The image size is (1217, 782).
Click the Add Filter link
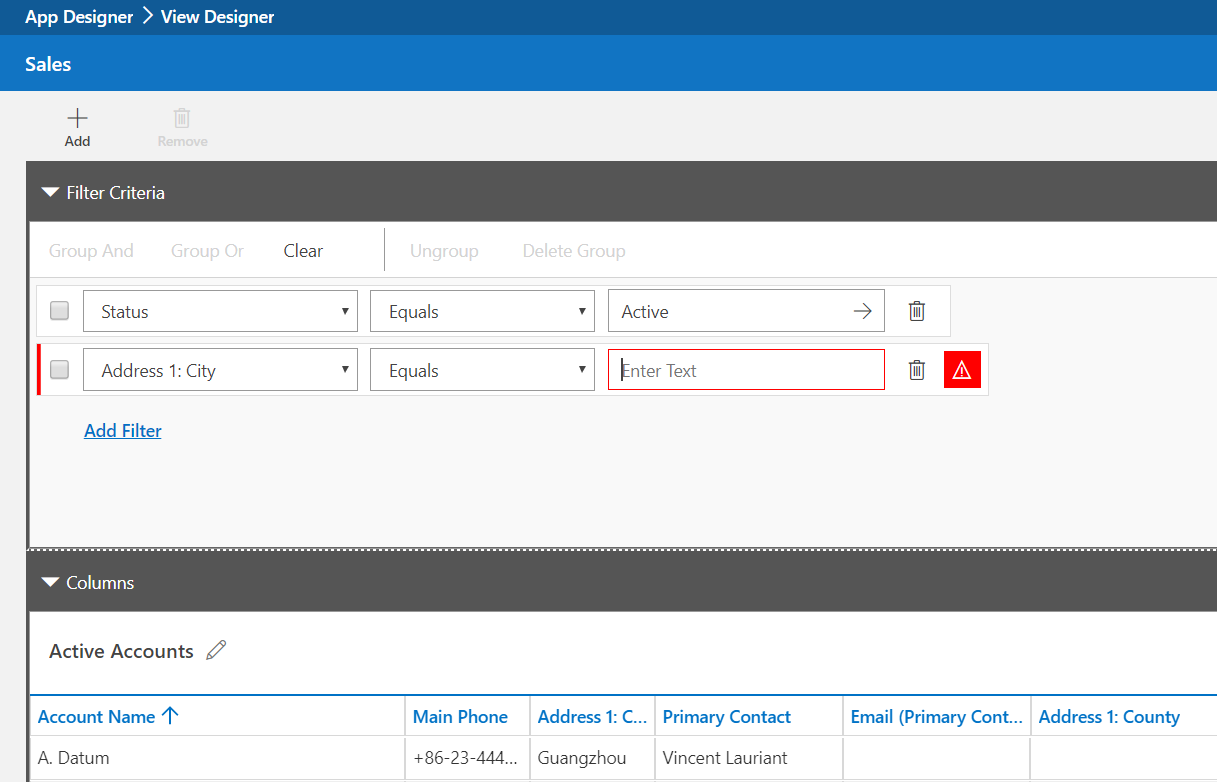click(x=123, y=430)
